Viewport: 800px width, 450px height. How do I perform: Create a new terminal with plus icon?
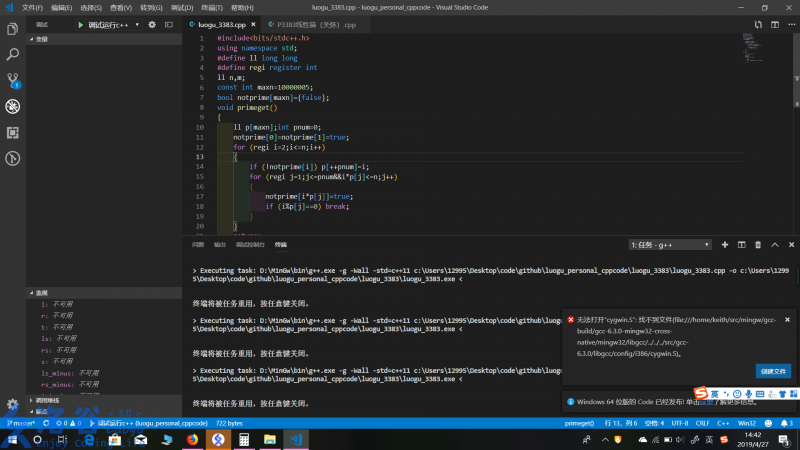click(x=725, y=244)
